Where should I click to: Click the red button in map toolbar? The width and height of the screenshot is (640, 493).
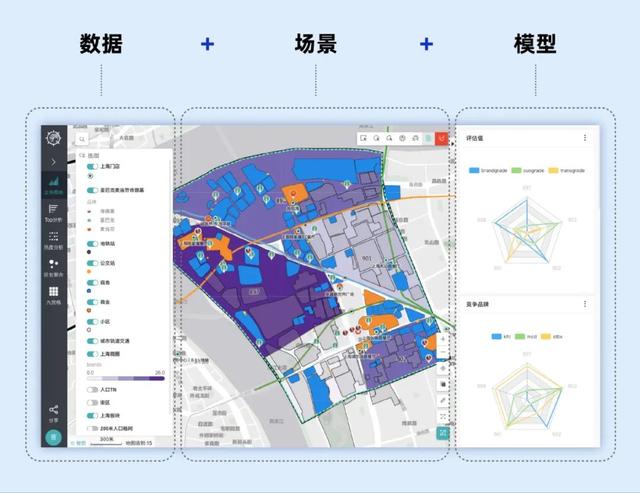coord(441,138)
